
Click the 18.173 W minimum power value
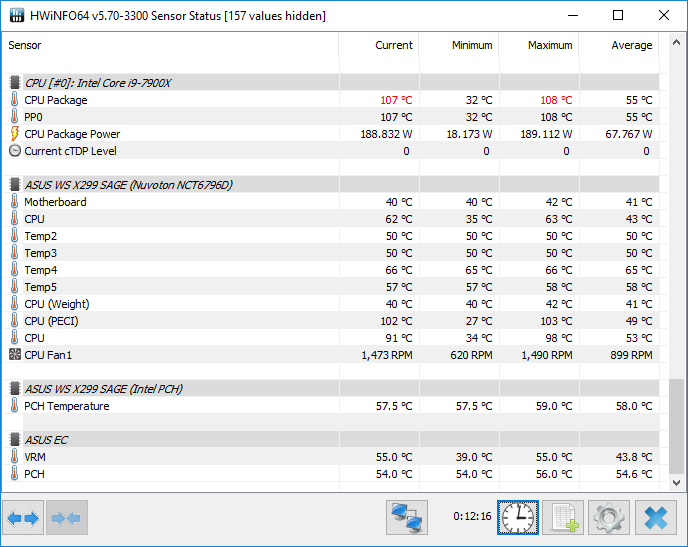point(469,134)
